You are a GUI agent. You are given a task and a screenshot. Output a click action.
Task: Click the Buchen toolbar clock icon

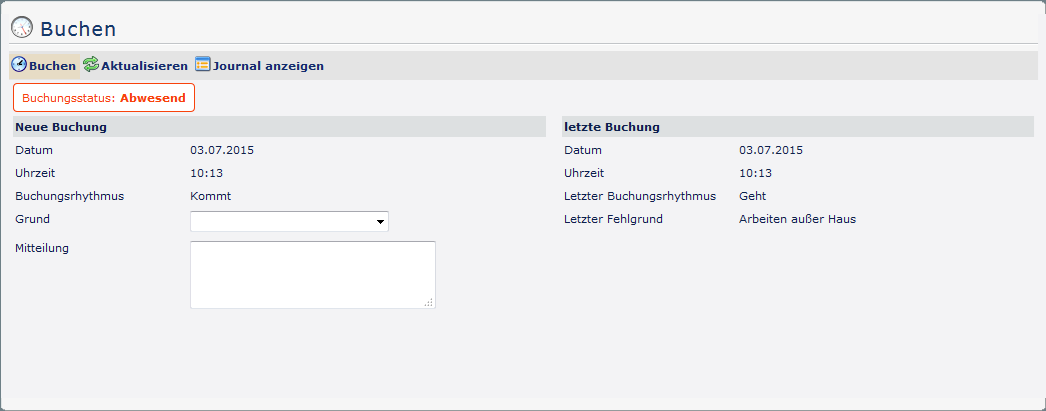pos(18,65)
